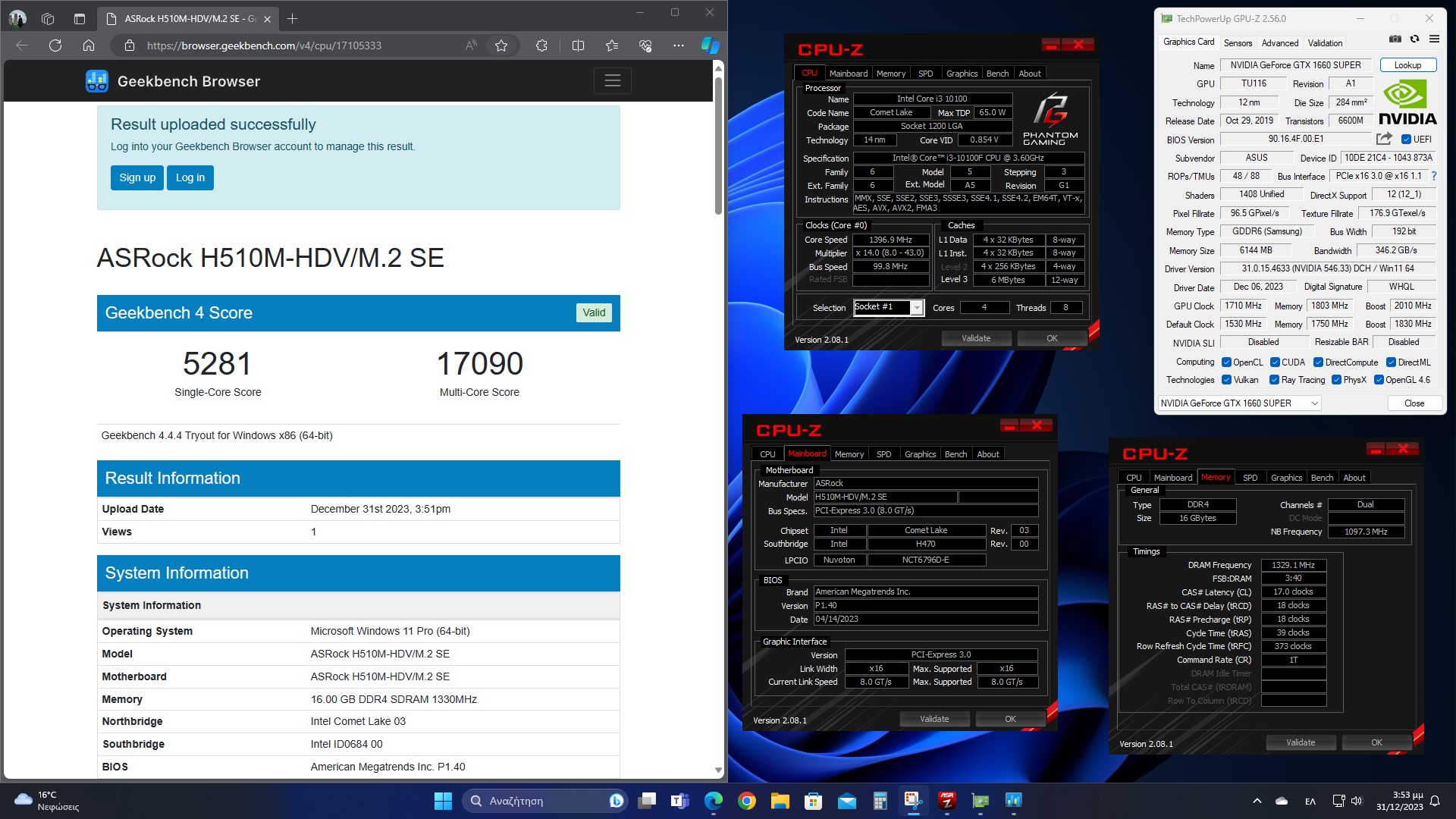The image size is (1456, 819).
Task: Toggle the PhysX checkbox
Action: click(1336, 380)
